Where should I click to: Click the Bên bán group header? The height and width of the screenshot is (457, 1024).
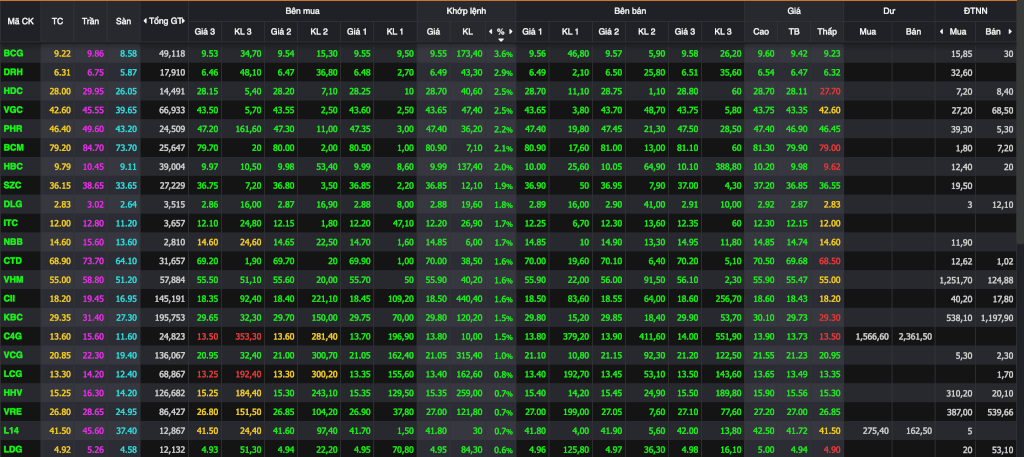point(629,11)
